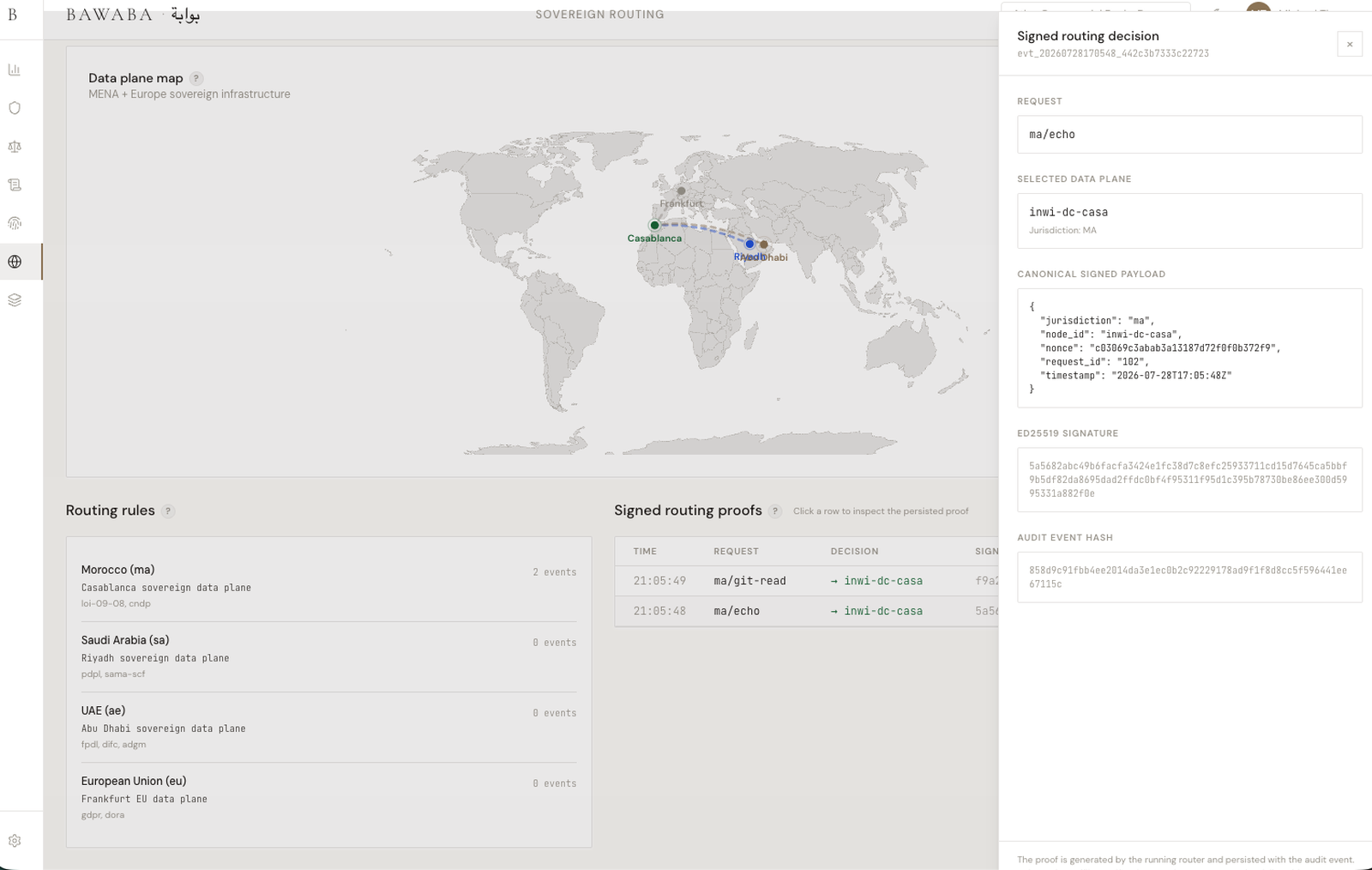Click the REQUEST column header
The image size is (1372, 870).
click(736, 552)
